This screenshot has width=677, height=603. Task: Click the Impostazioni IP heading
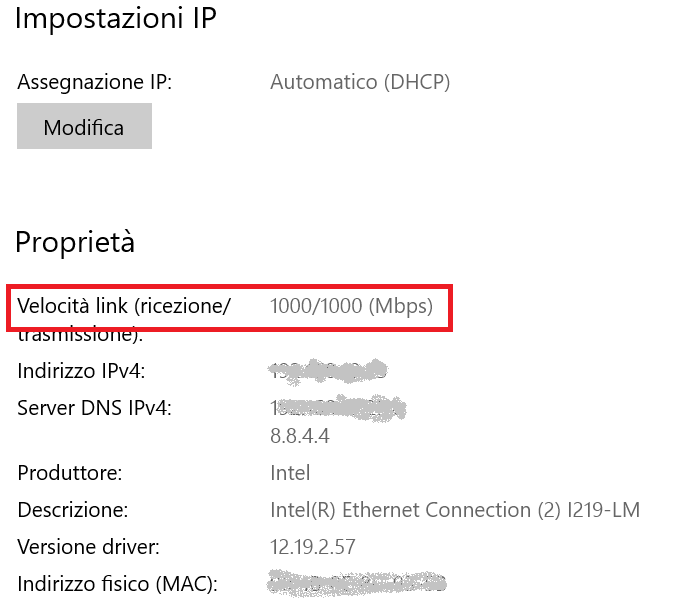click(115, 19)
